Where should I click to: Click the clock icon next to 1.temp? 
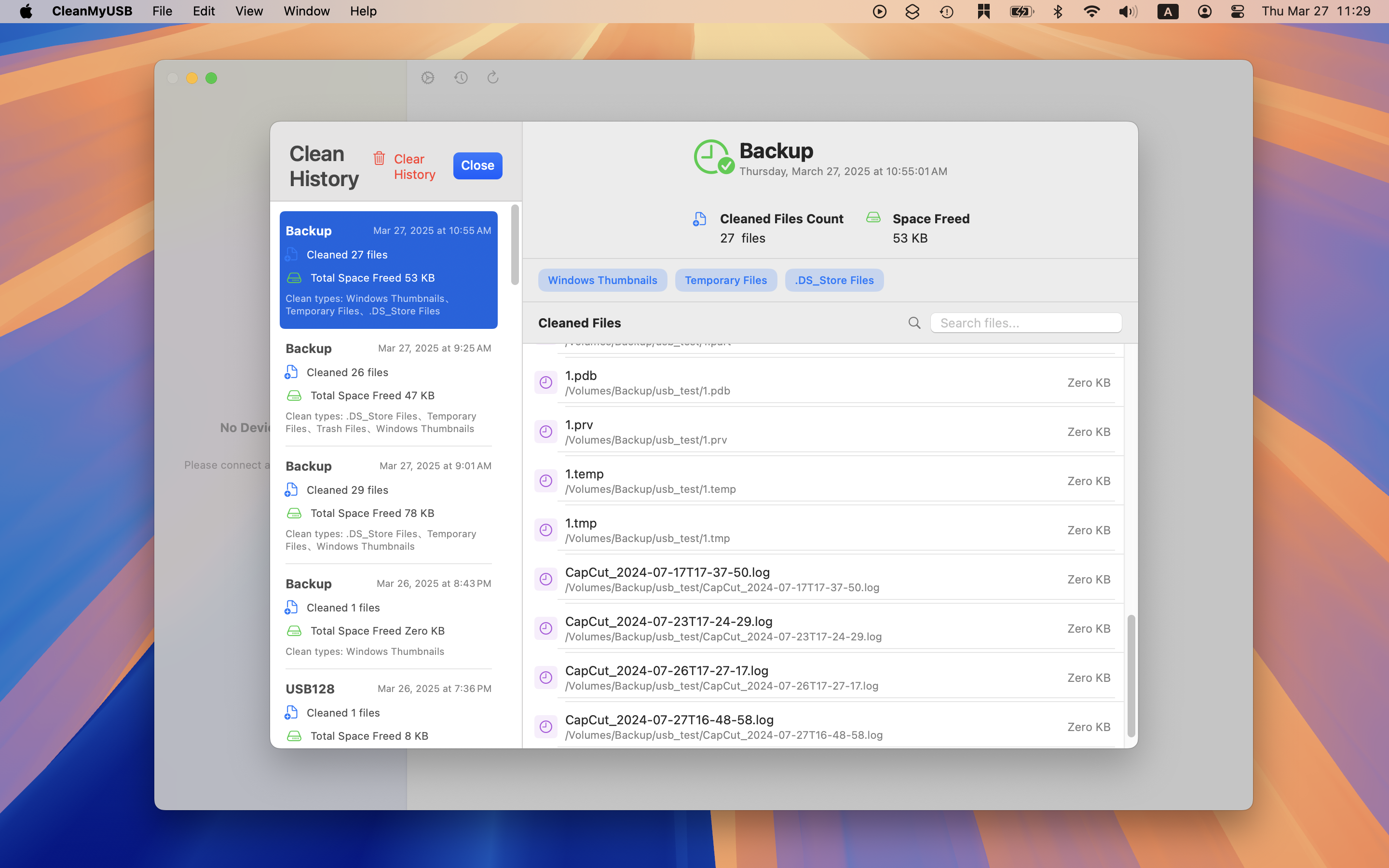click(x=546, y=480)
